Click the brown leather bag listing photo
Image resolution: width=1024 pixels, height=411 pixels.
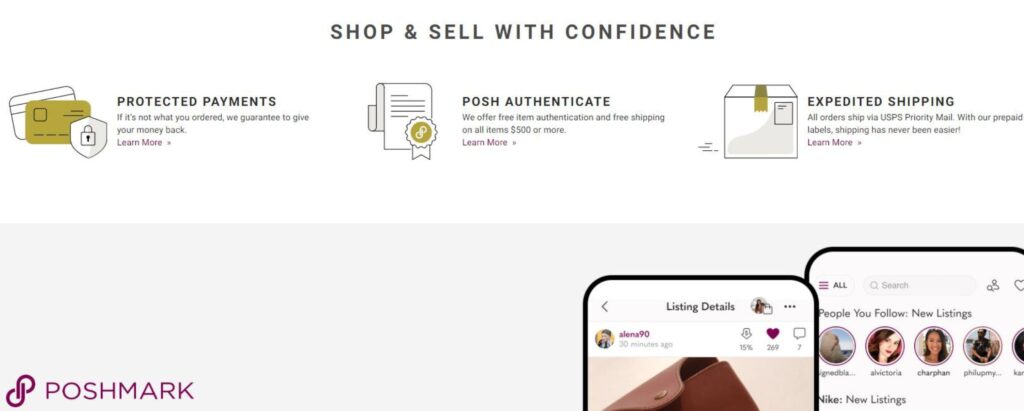[697, 384]
